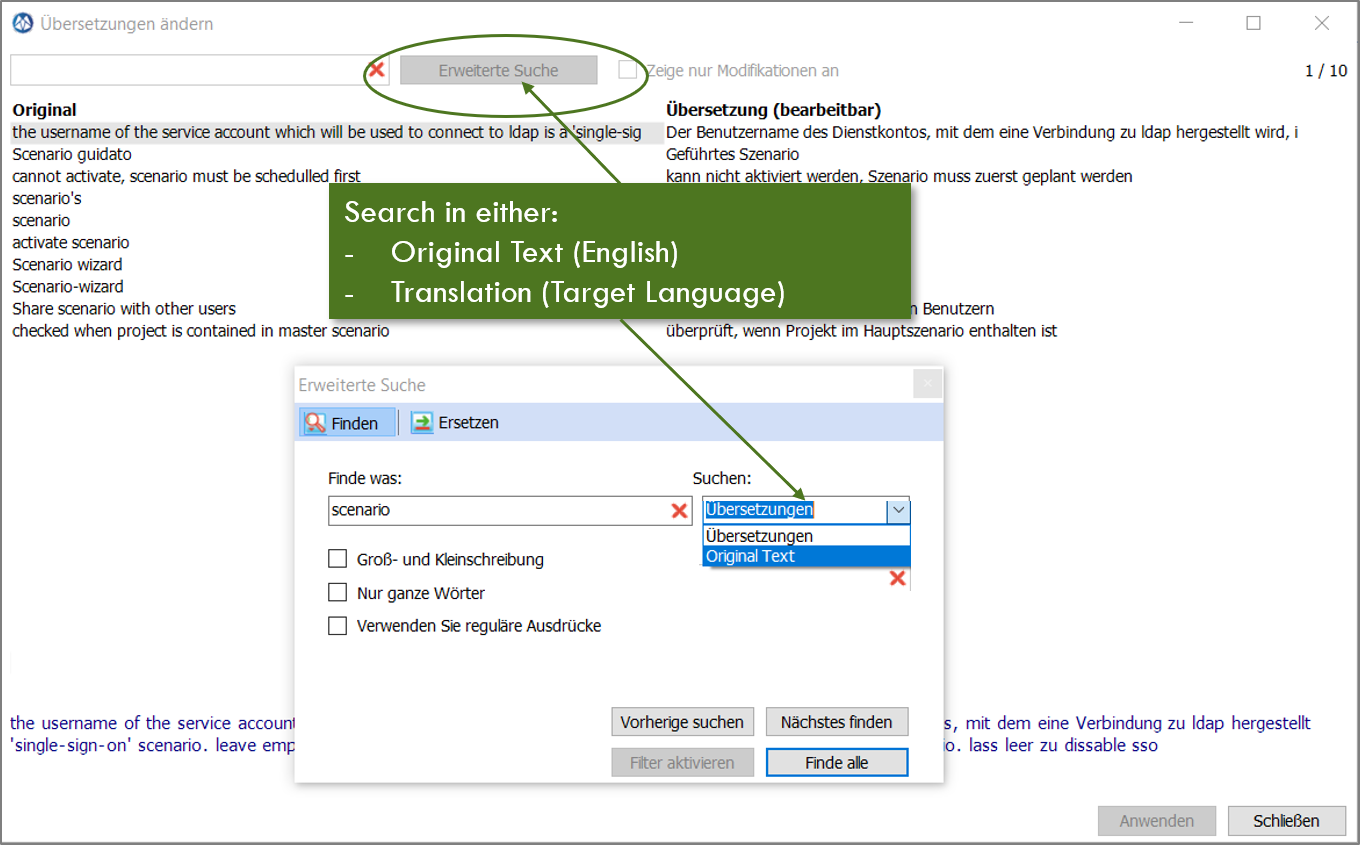Screen dimensions: 1360x845
Task: Click the '1 / 10' result counter
Action: 1326,71
